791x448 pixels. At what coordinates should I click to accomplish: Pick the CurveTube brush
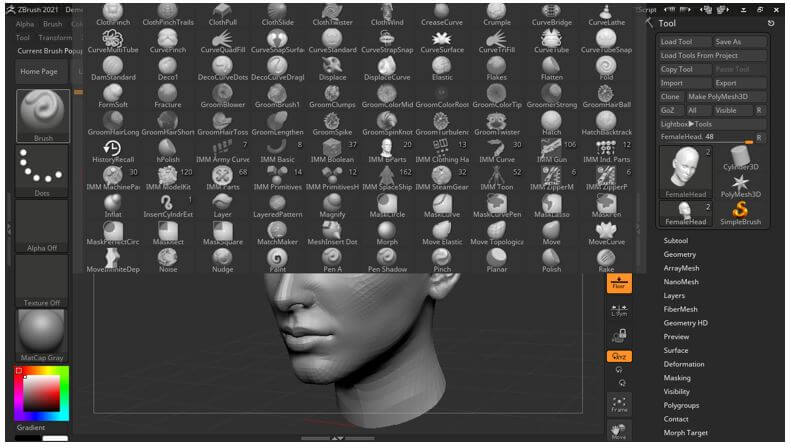pyautogui.click(x=551, y=41)
